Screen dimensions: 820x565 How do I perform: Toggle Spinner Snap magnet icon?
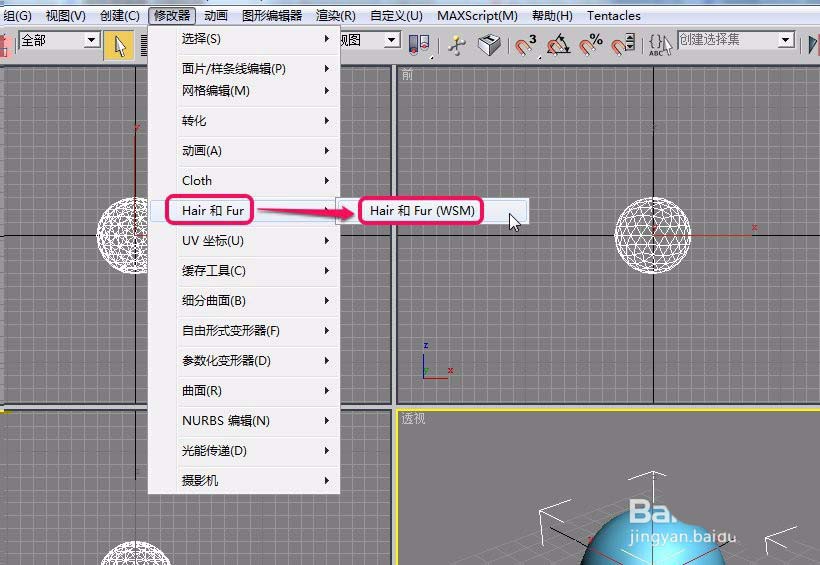(x=623, y=46)
